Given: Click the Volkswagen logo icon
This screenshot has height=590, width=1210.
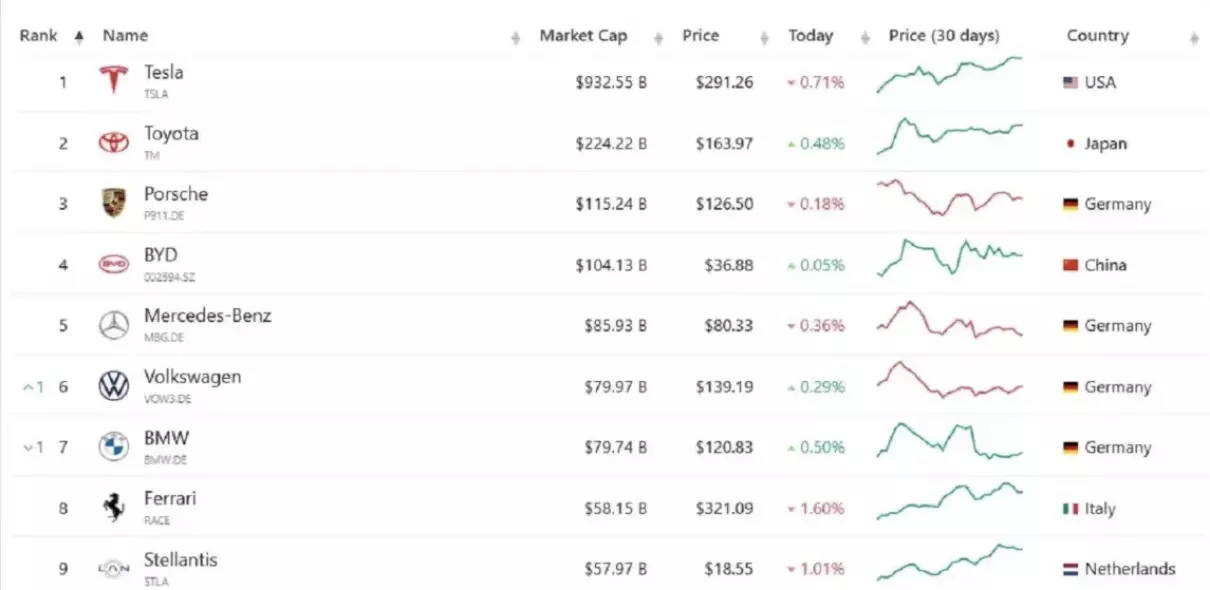Looking at the screenshot, I should pos(113,386).
